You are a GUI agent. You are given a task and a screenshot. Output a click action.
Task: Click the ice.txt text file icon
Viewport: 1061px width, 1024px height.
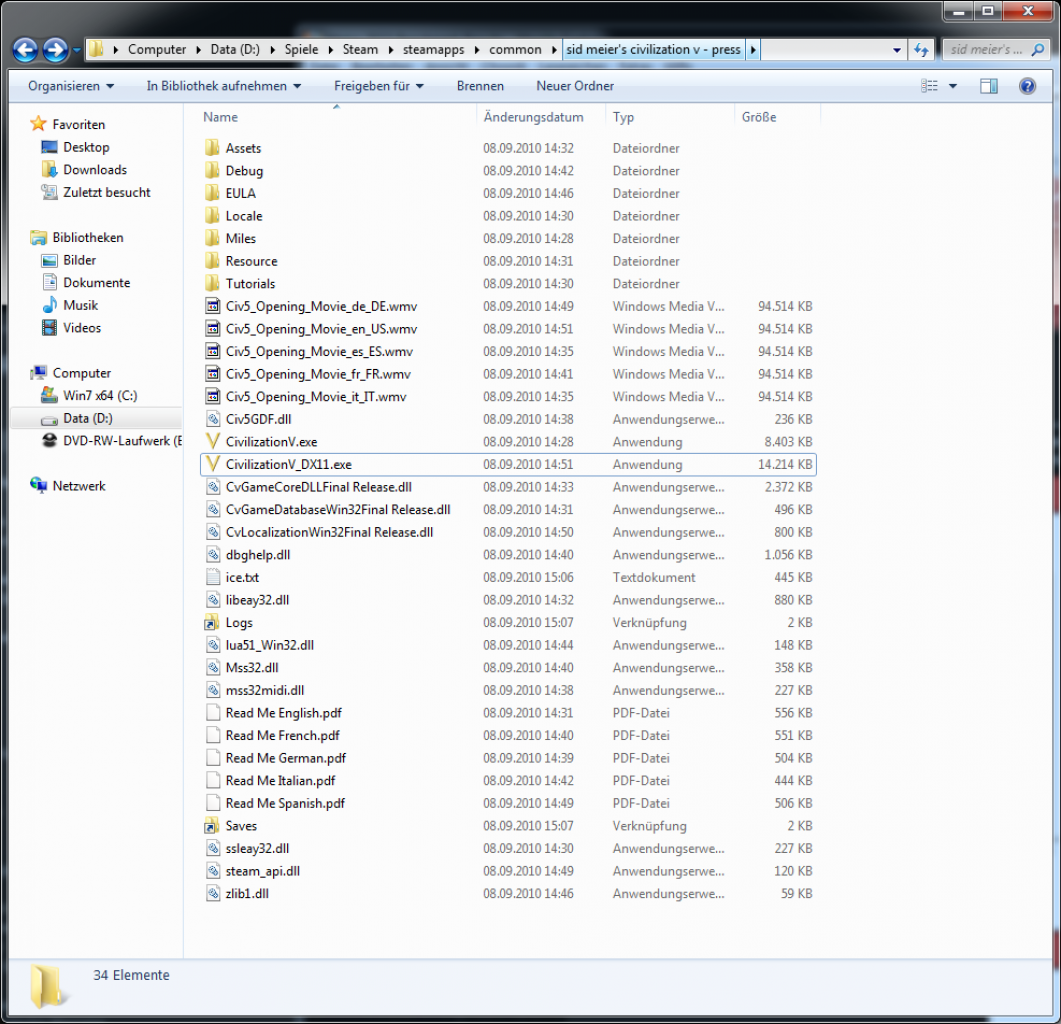212,577
